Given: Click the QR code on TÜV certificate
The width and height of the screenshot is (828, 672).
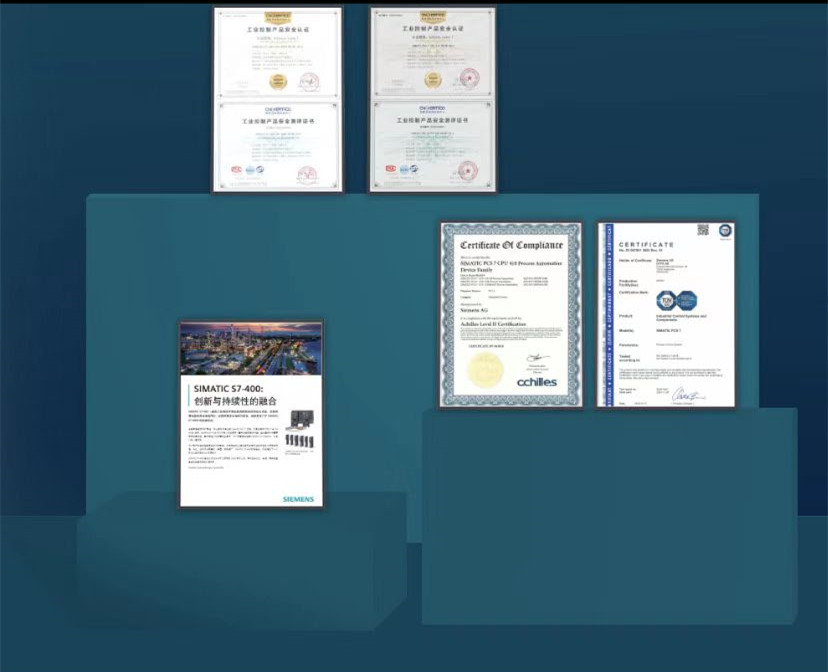Looking at the screenshot, I should click(703, 231).
